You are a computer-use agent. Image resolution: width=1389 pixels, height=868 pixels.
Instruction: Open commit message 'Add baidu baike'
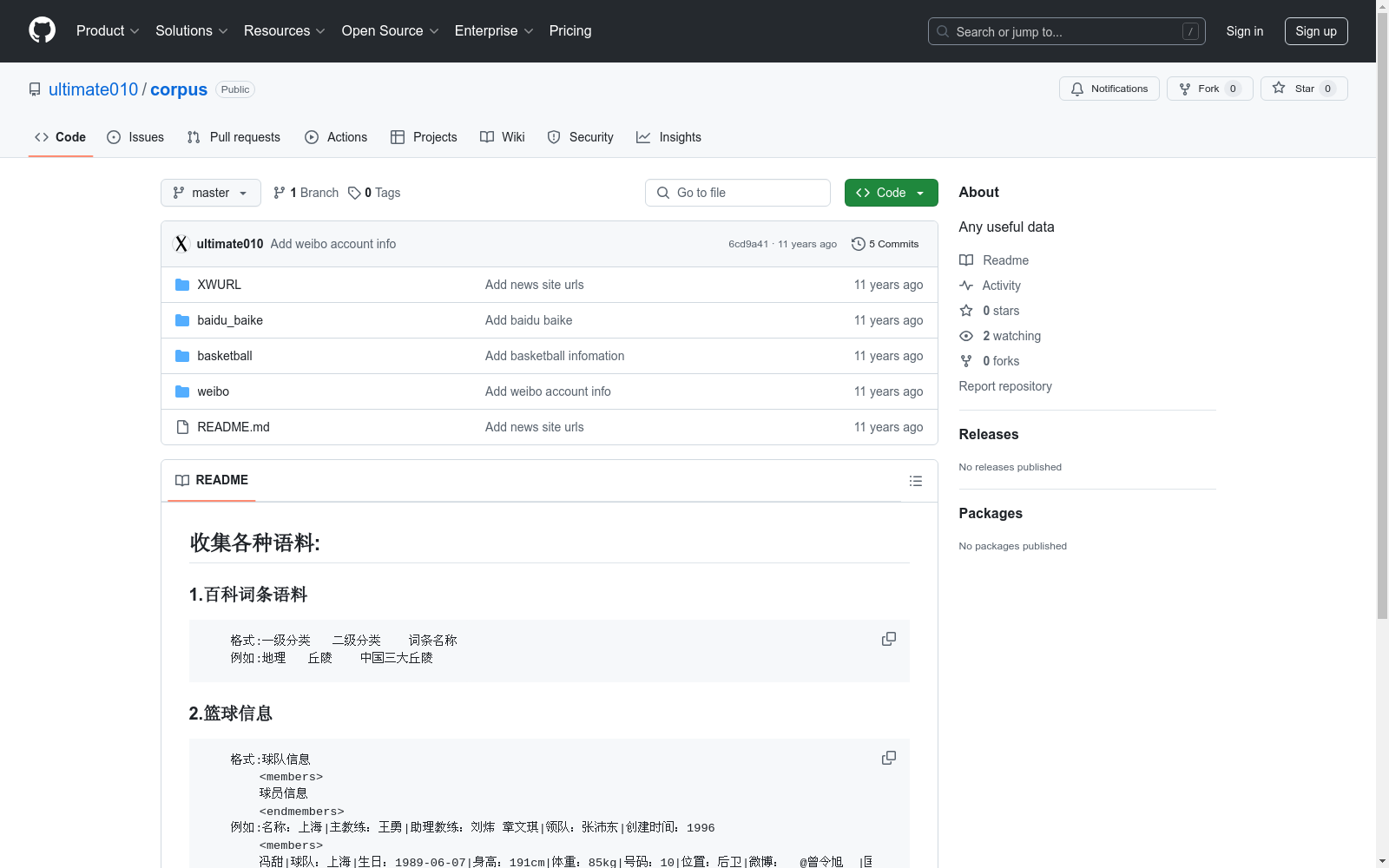tap(529, 320)
